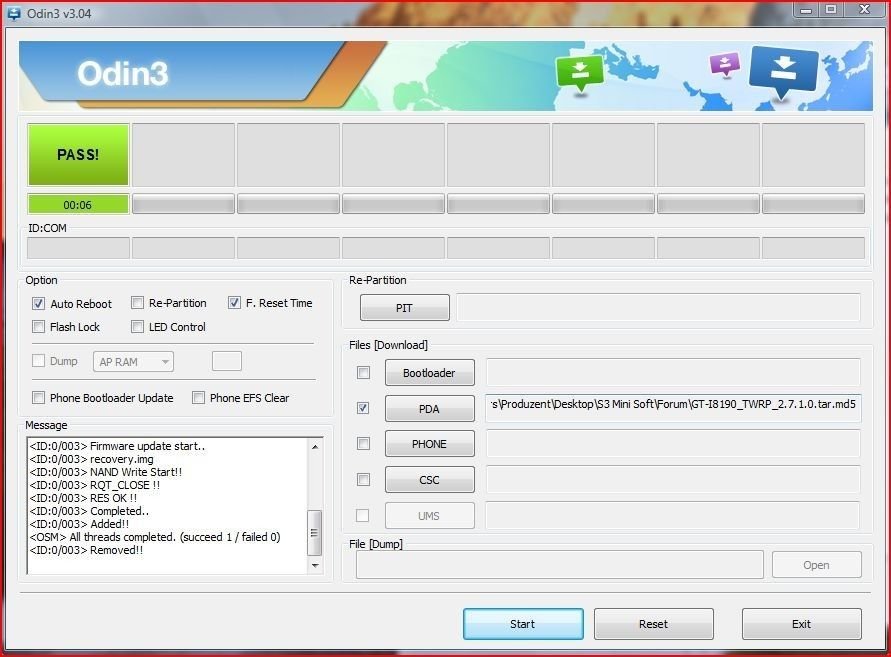
Task: Click the Bootloader file button
Action: click(430, 373)
